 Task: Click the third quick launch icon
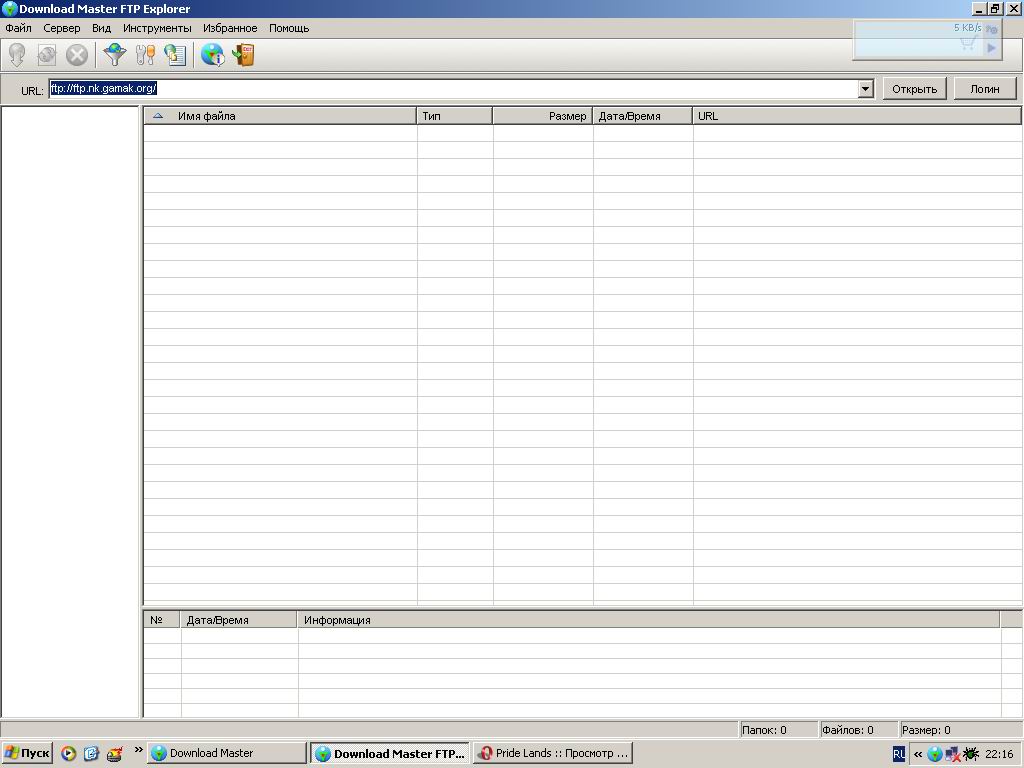click(114, 754)
